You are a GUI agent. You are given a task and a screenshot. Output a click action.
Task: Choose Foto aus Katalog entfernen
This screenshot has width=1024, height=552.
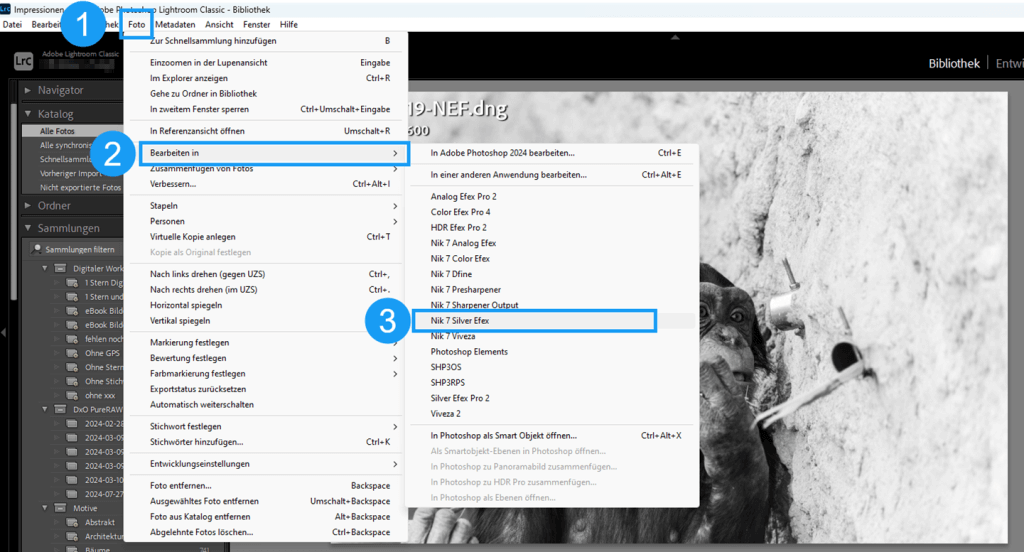[x=266, y=517]
